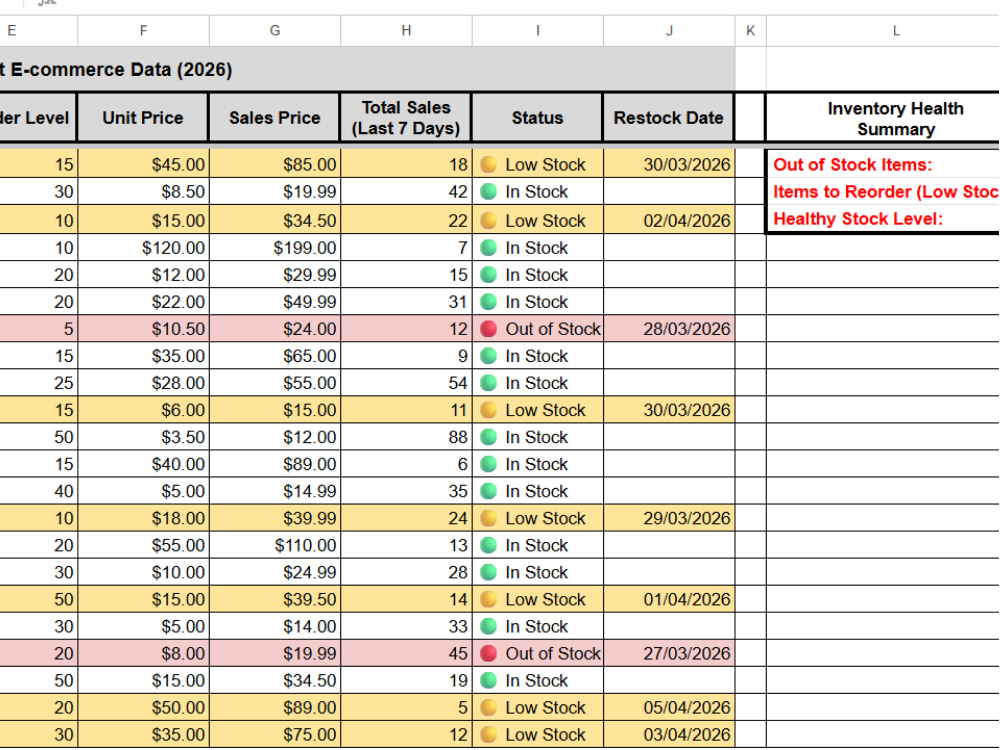This screenshot has height=750, width=1000.
Task: Select In Stock status in $8.50 row
Action: [x=538, y=192]
